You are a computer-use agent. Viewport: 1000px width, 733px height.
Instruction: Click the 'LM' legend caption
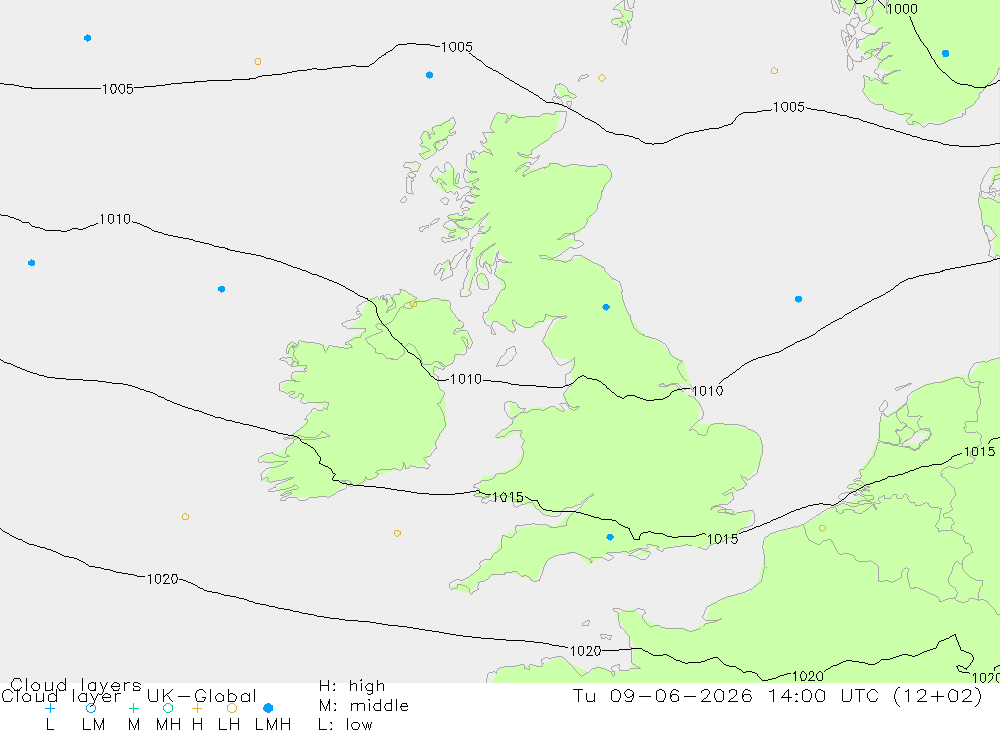94,725
